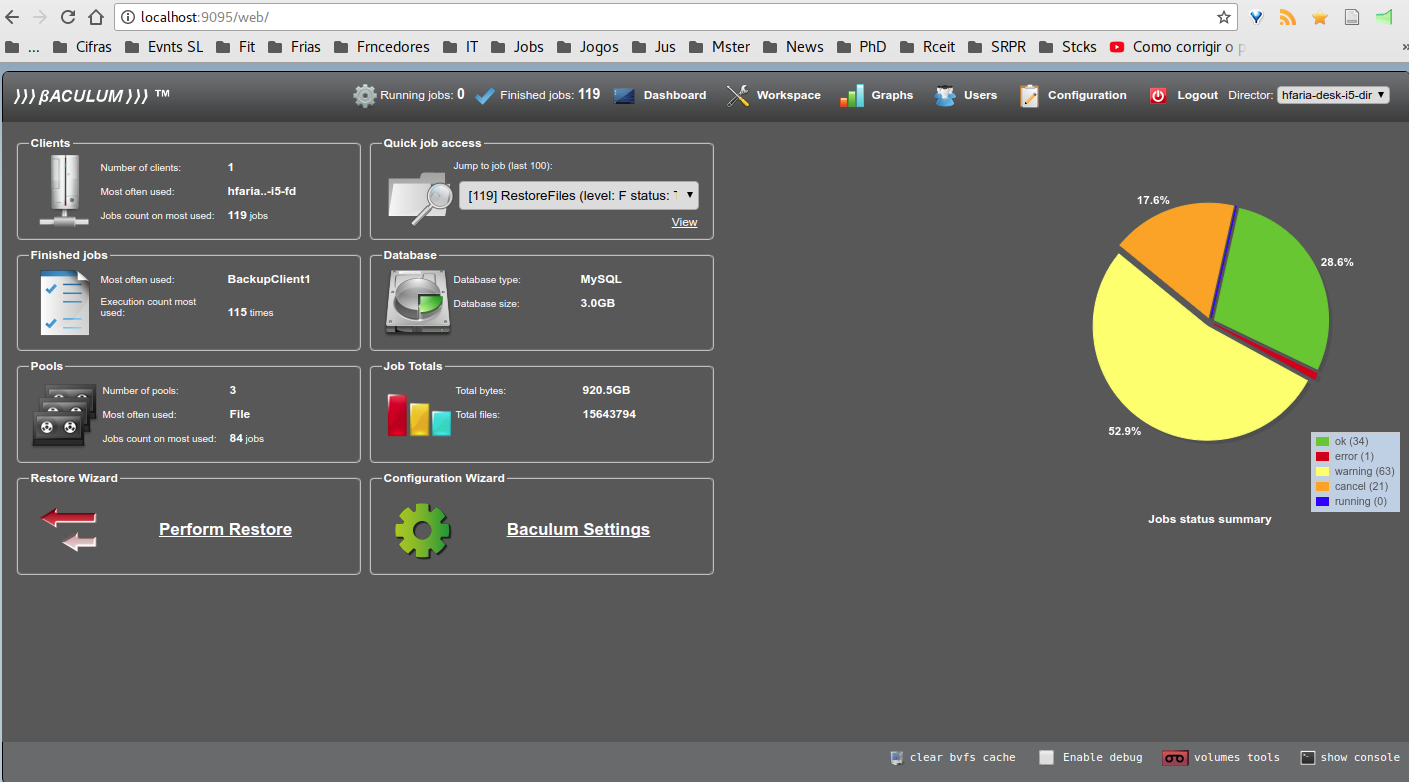Open the Baculum Settings link
This screenshot has width=1409, height=782.
[x=578, y=529]
